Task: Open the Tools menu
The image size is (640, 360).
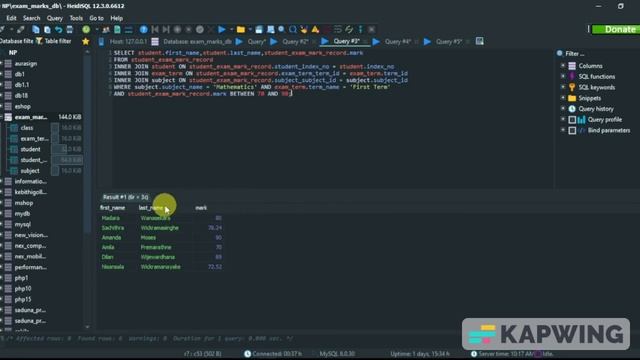Action: click(76, 18)
